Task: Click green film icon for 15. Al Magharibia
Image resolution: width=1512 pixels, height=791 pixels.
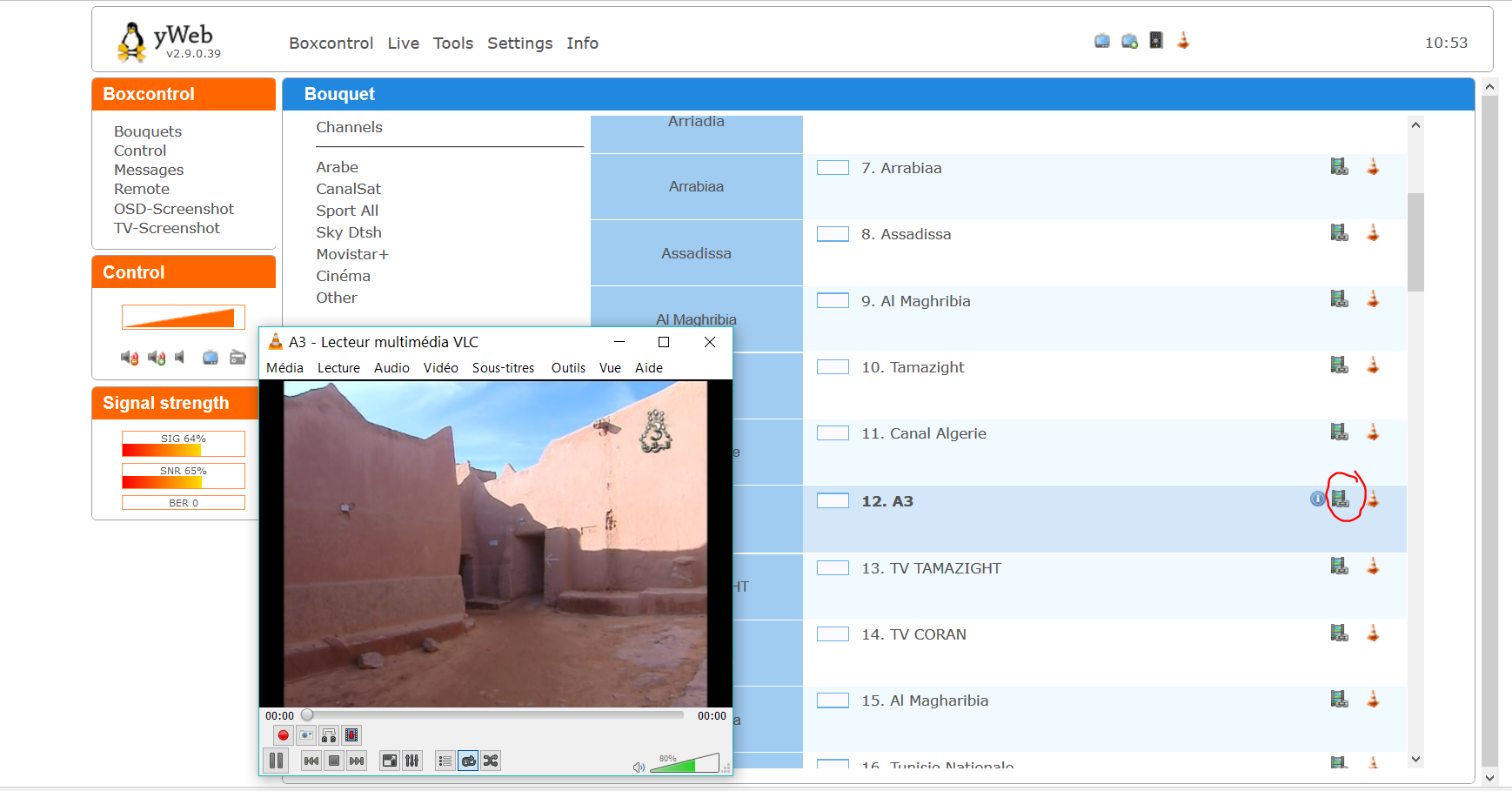Action: pos(1340,699)
